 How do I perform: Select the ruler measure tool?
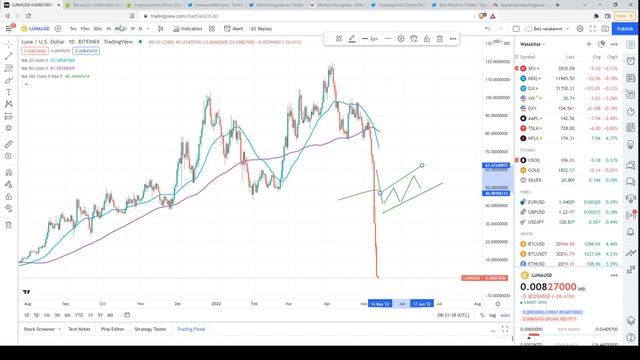(x=9, y=144)
